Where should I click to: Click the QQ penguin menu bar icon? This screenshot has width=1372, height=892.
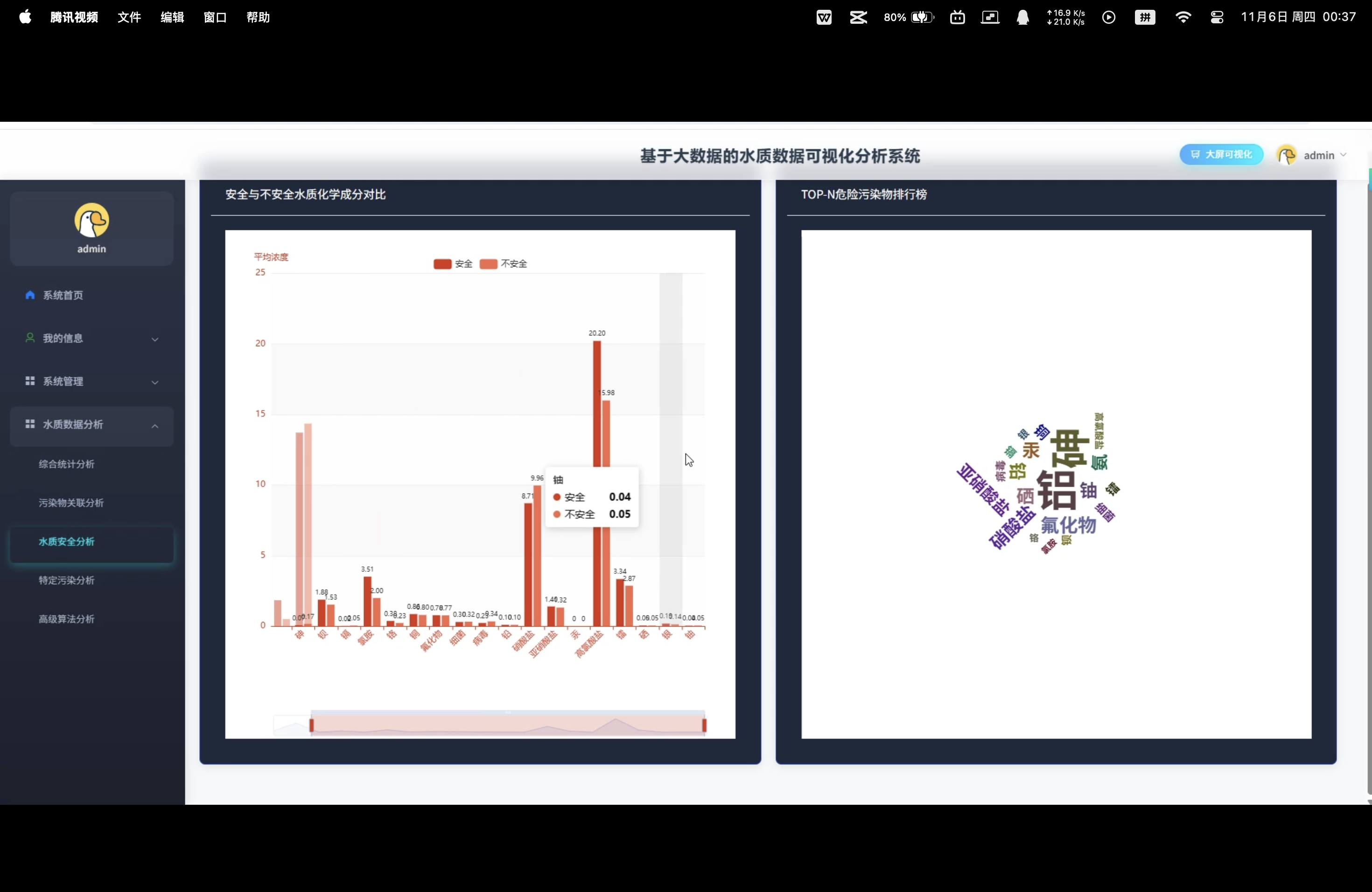1022,17
